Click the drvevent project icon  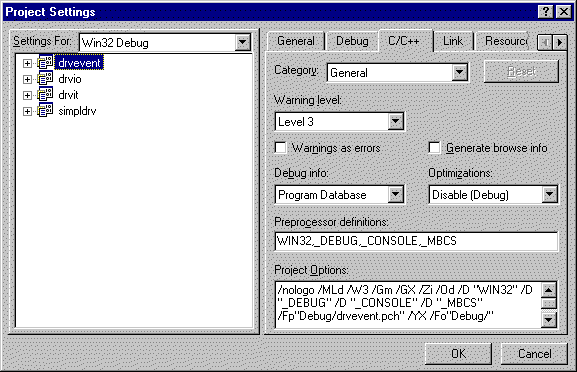click(x=45, y=63)
